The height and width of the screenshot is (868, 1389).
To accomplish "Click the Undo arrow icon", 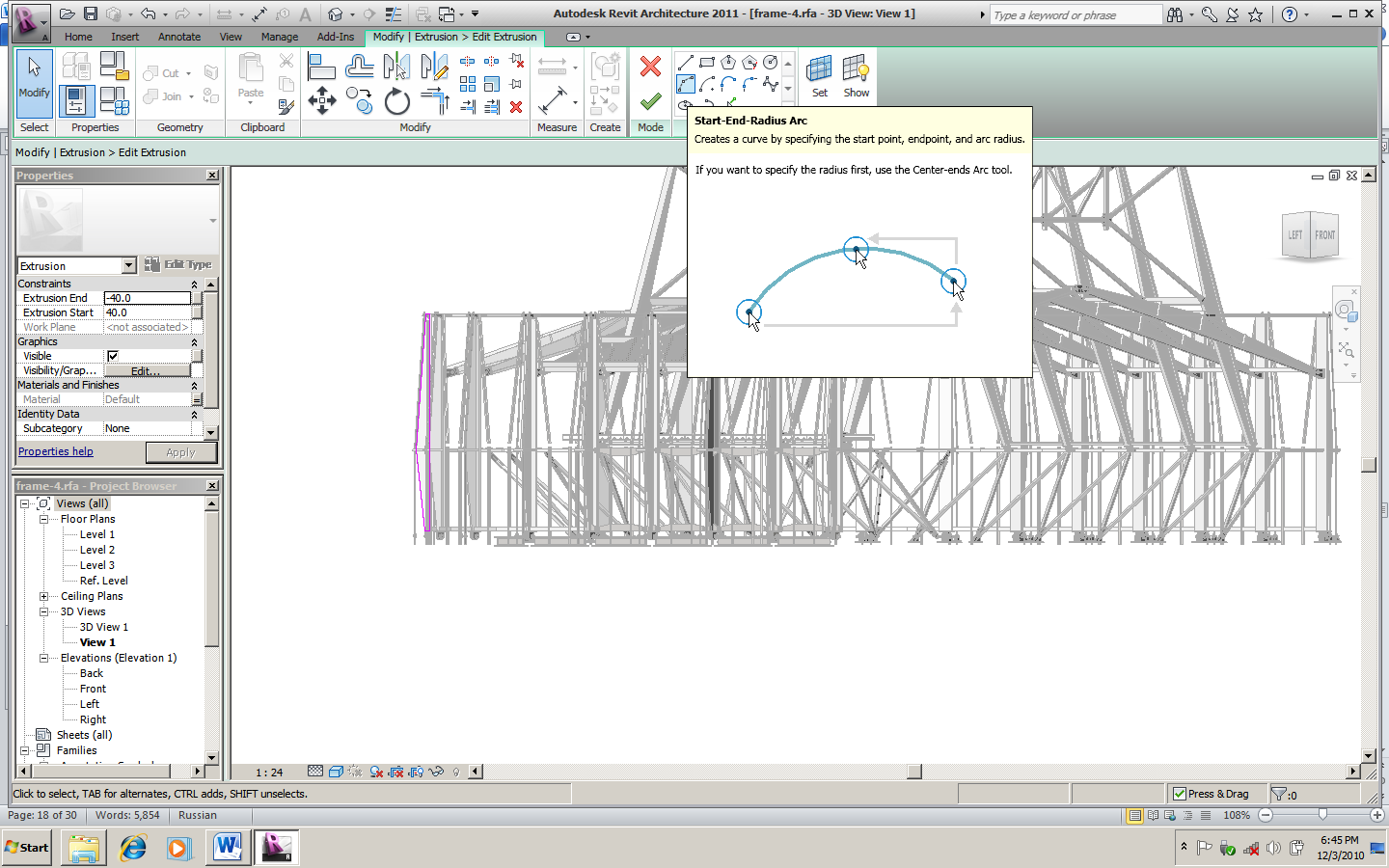I will [148, 14].
